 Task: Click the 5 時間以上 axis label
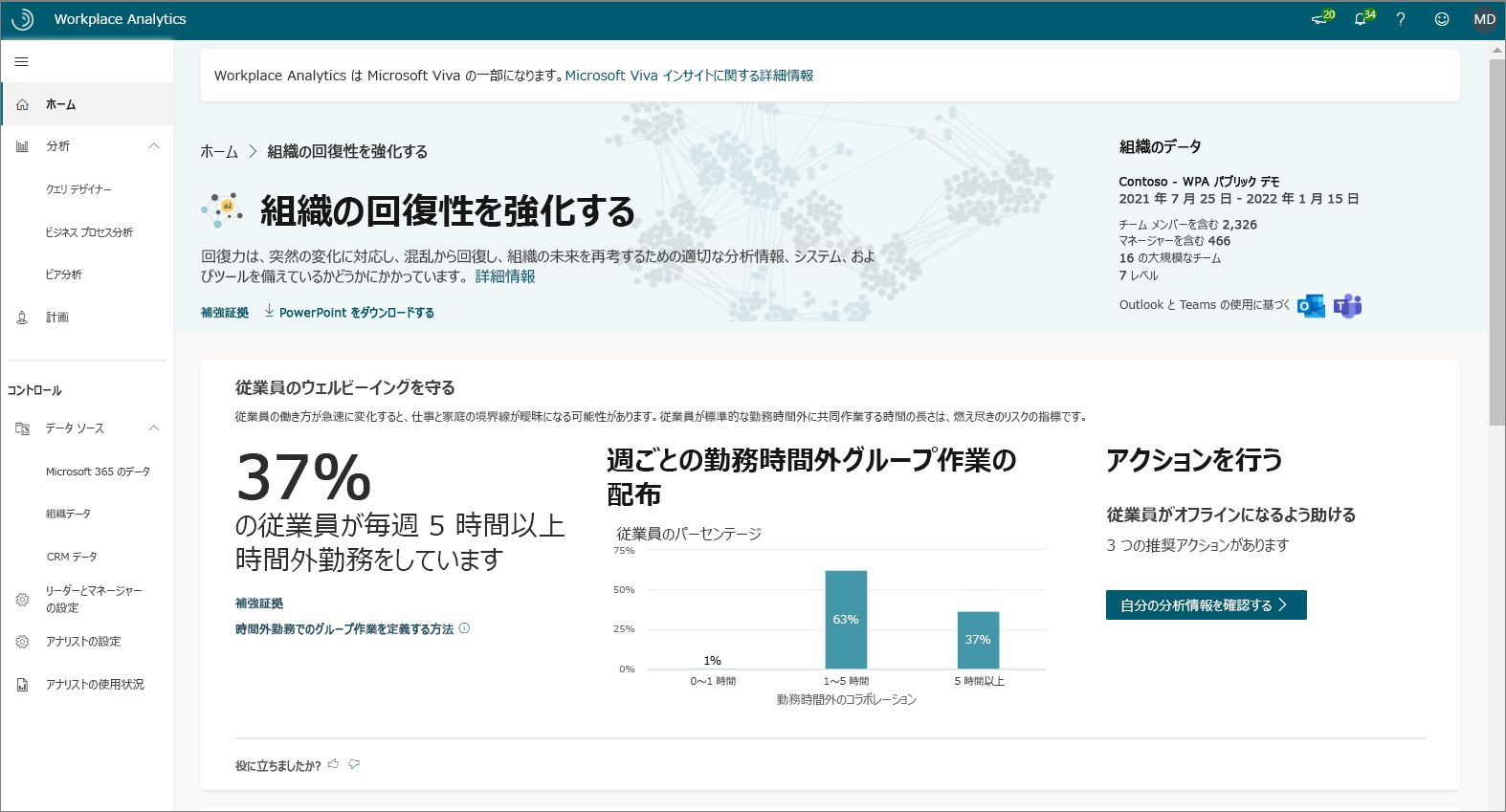pyautogui.click(x=979, y=681)
